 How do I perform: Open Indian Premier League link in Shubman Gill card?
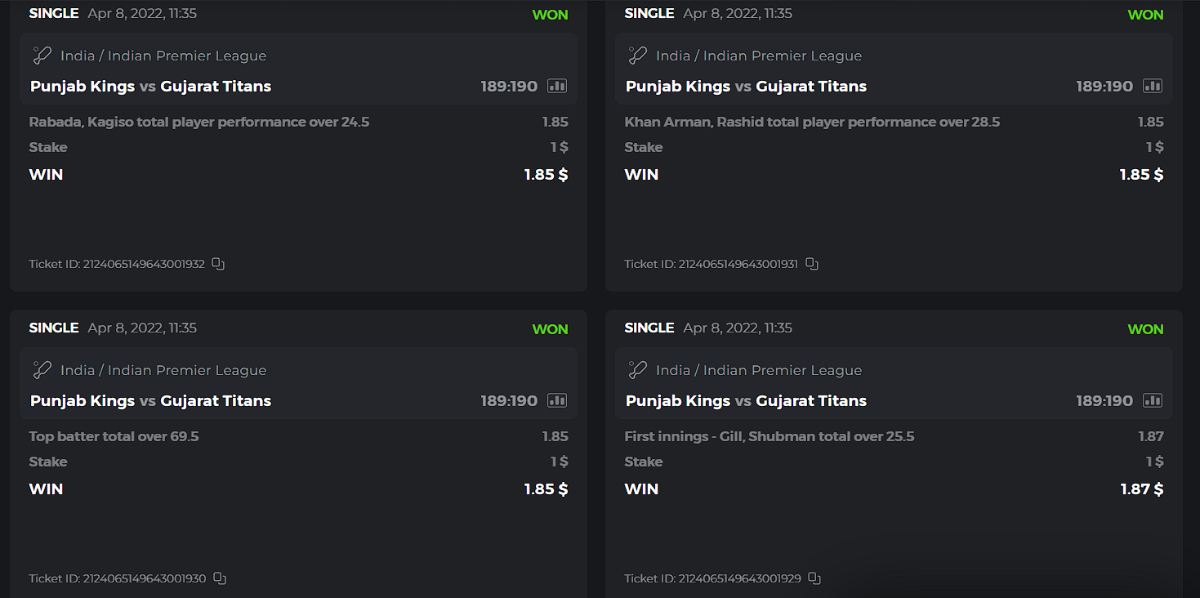point(782,370)
